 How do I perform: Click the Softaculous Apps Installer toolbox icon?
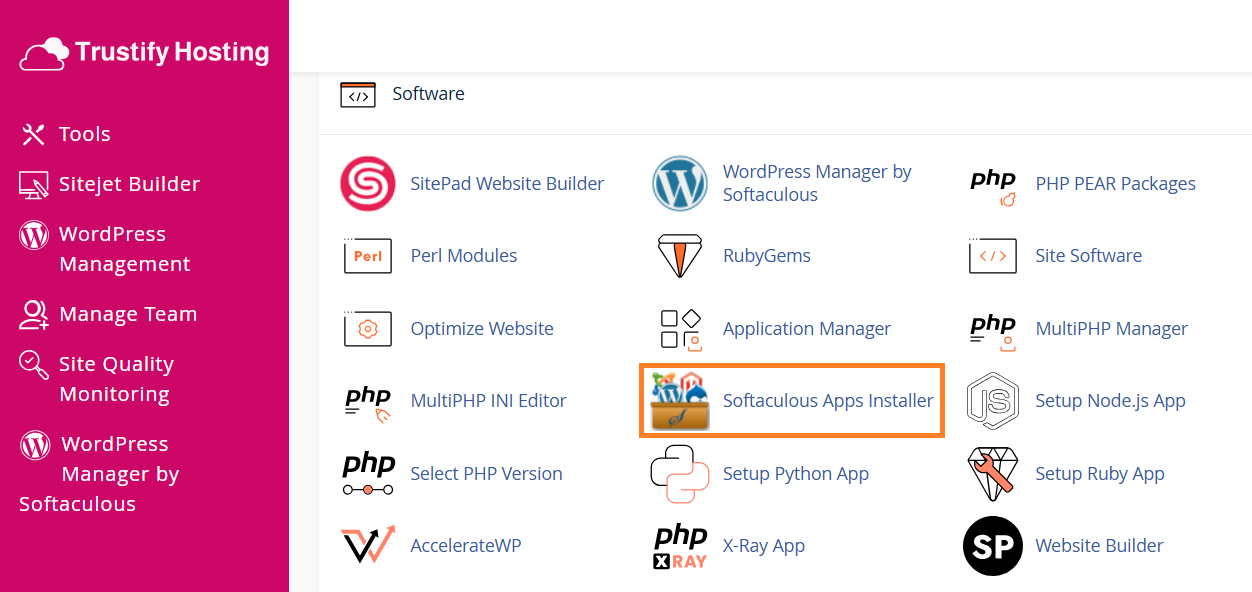tap(680, 400)
